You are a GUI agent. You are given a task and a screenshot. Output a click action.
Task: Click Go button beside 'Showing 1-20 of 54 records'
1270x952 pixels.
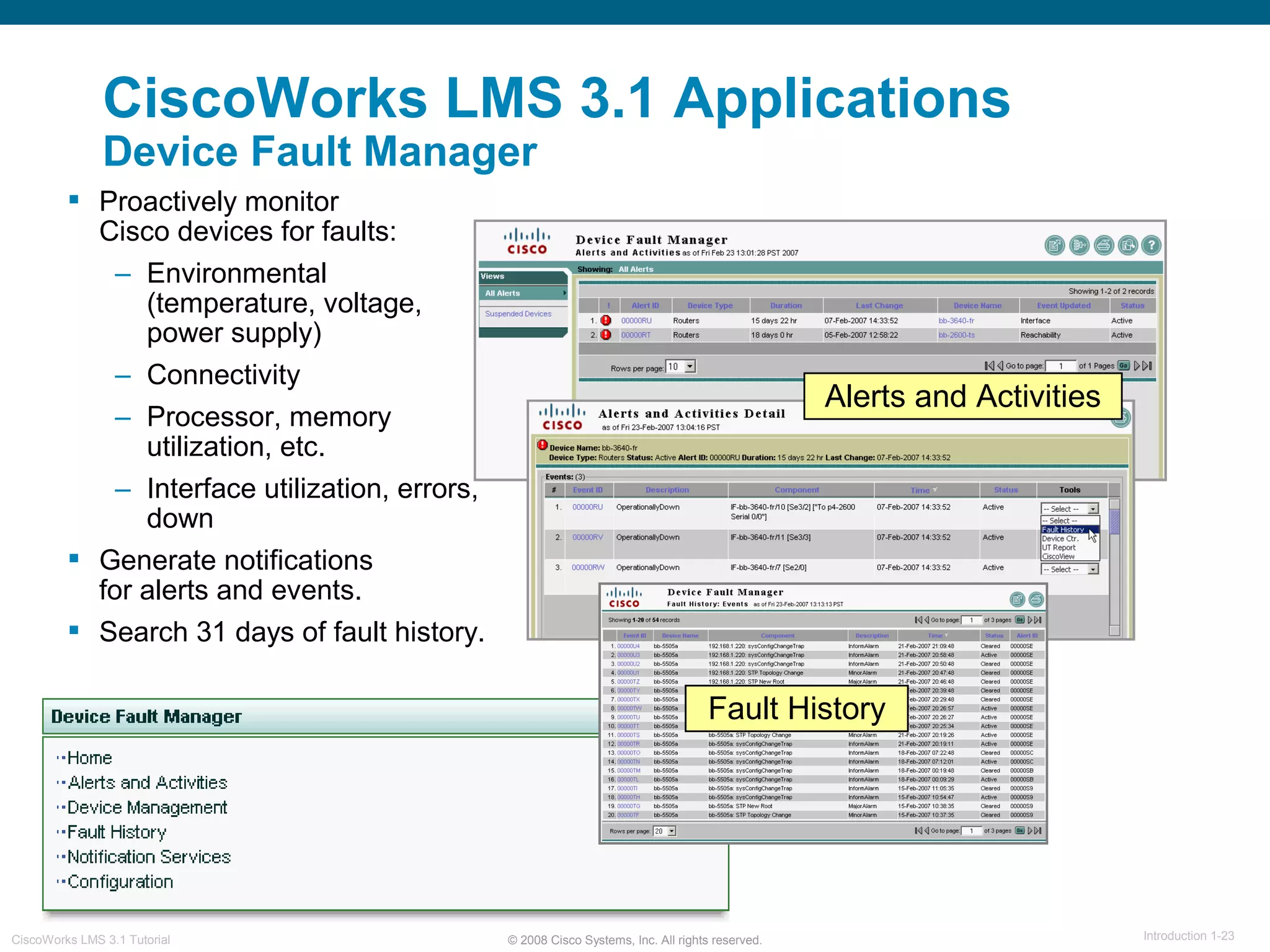coord(1020,620)
